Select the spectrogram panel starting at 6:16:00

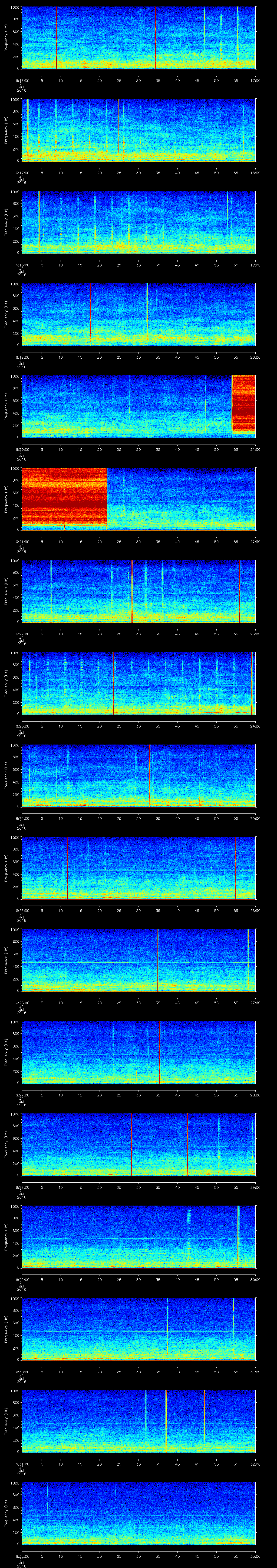(139, 38)
